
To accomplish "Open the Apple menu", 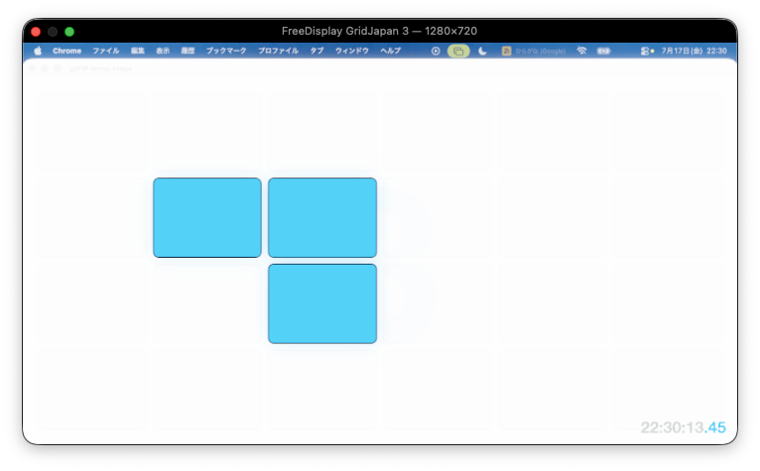I will (38, 51).
